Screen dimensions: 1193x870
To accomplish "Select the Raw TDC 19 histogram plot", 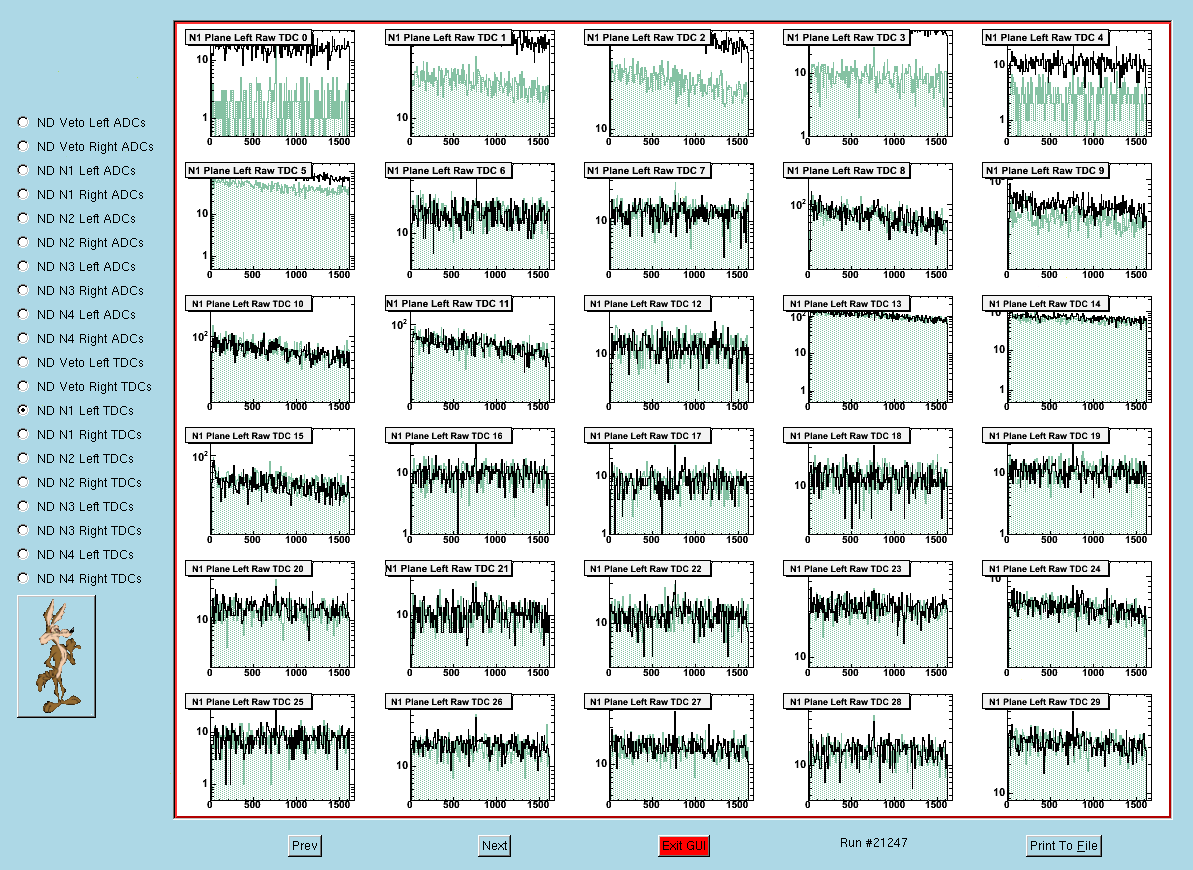I will tap(1067, 486).
